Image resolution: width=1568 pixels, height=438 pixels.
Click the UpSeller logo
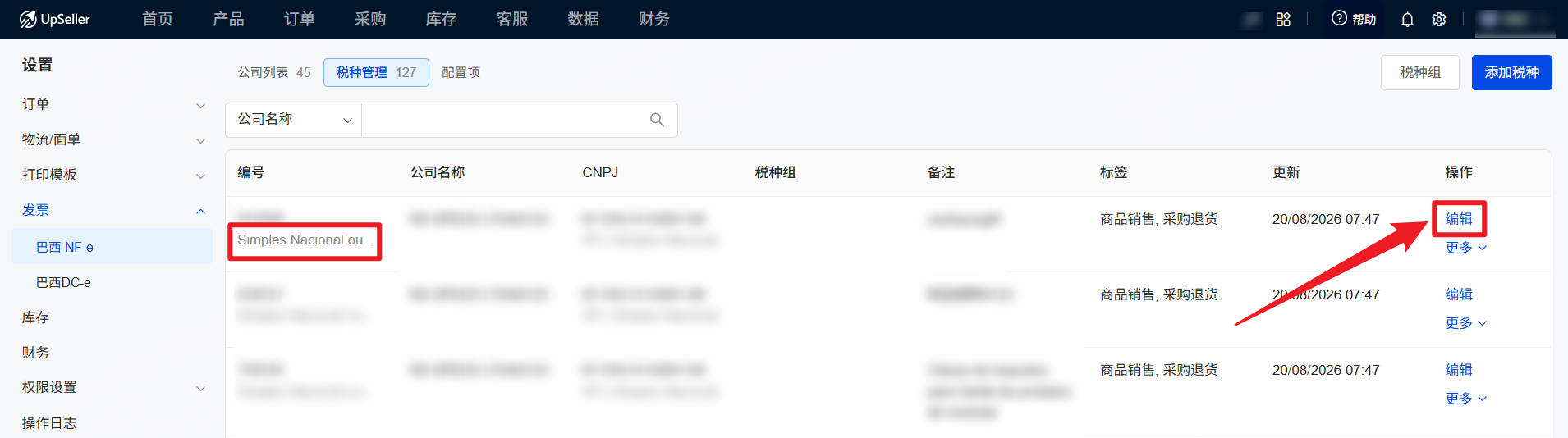point(54,19)
